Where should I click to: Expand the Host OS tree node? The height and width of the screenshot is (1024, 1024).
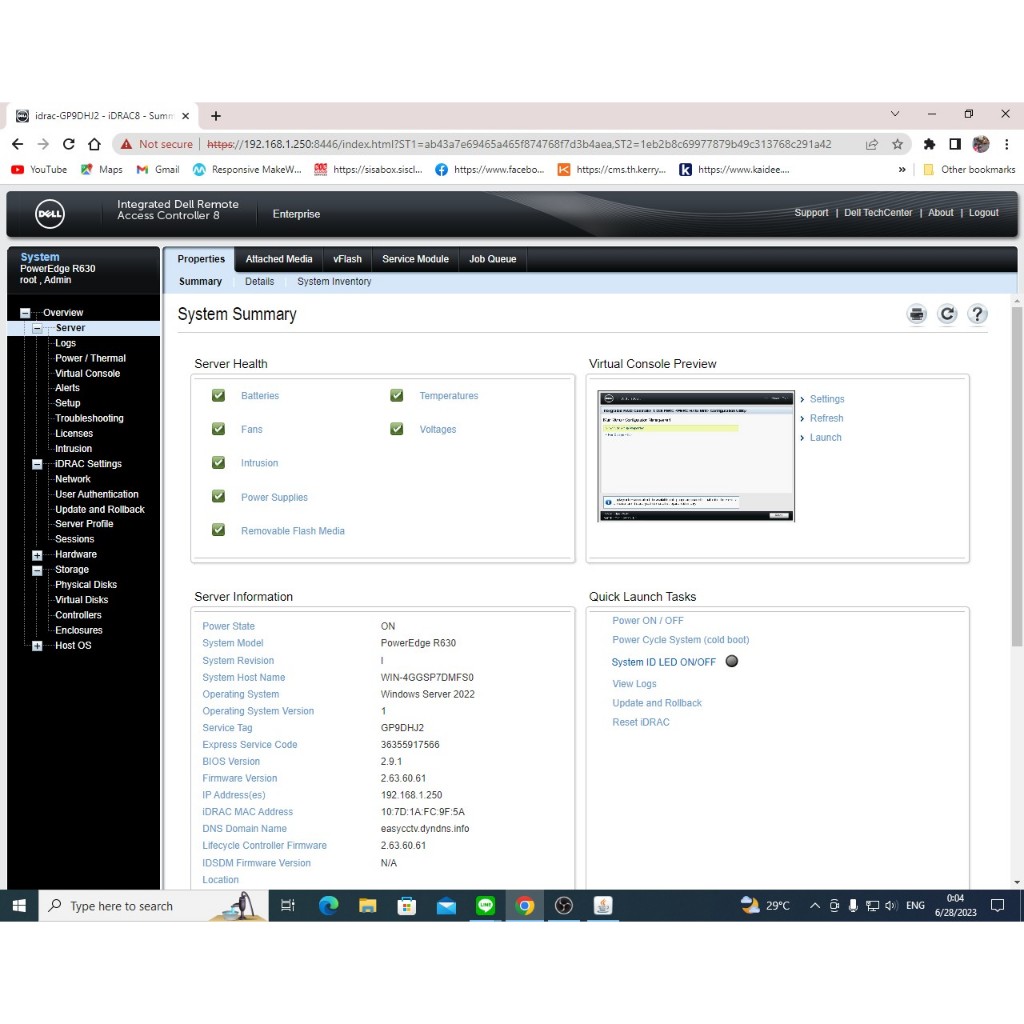point(38,646)
